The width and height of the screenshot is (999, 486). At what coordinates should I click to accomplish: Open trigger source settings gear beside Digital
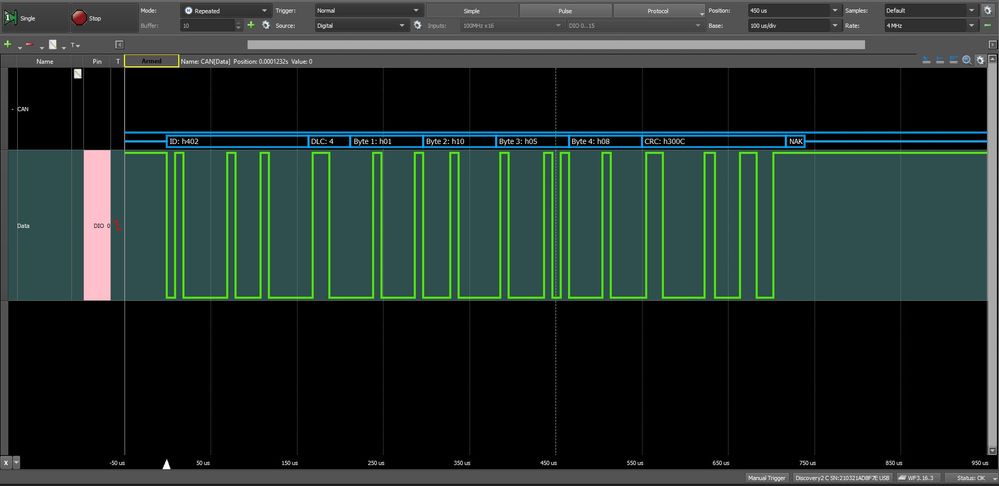pyautogui.click(x=417, y=25)
